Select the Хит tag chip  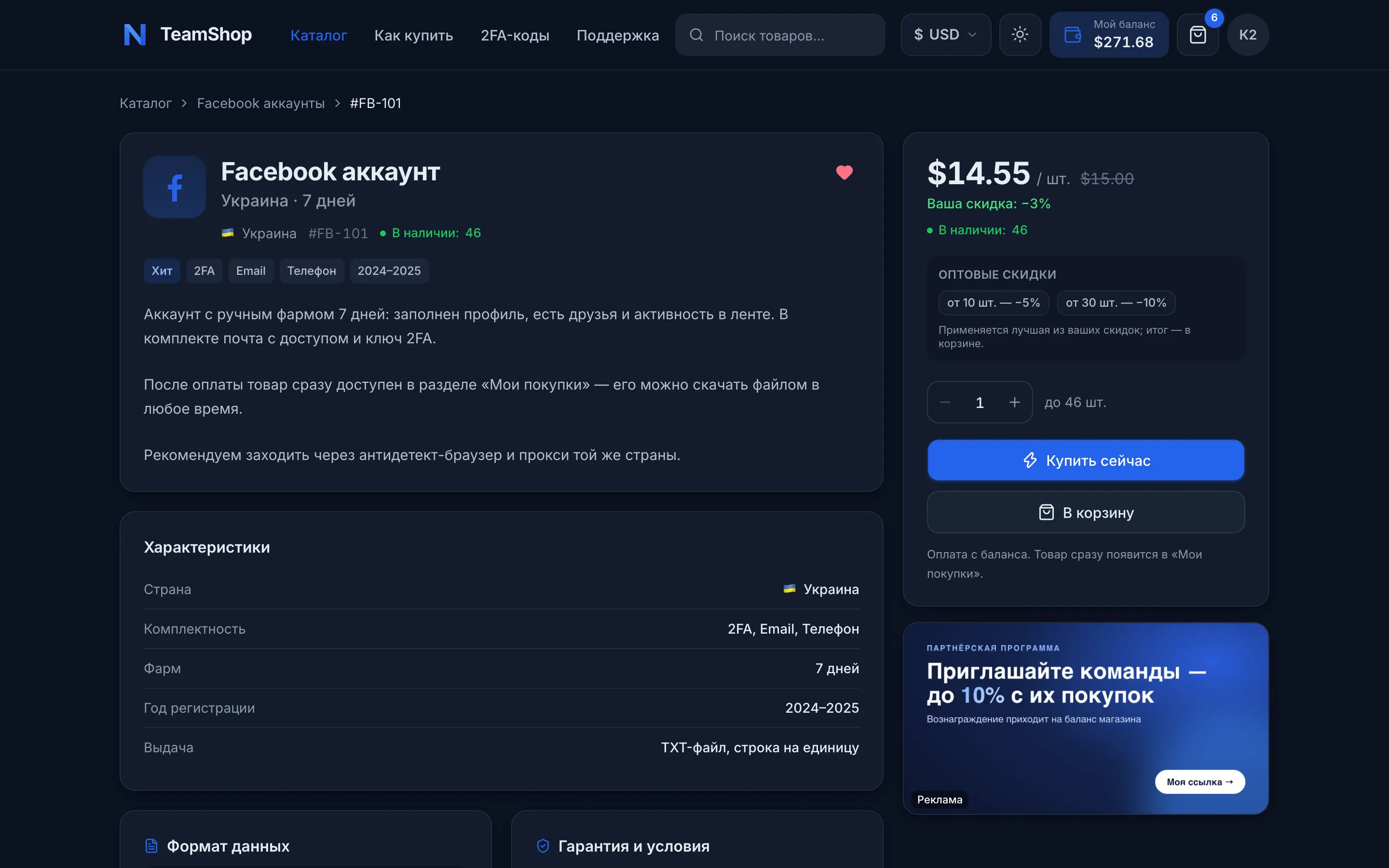tap(162, 271)
